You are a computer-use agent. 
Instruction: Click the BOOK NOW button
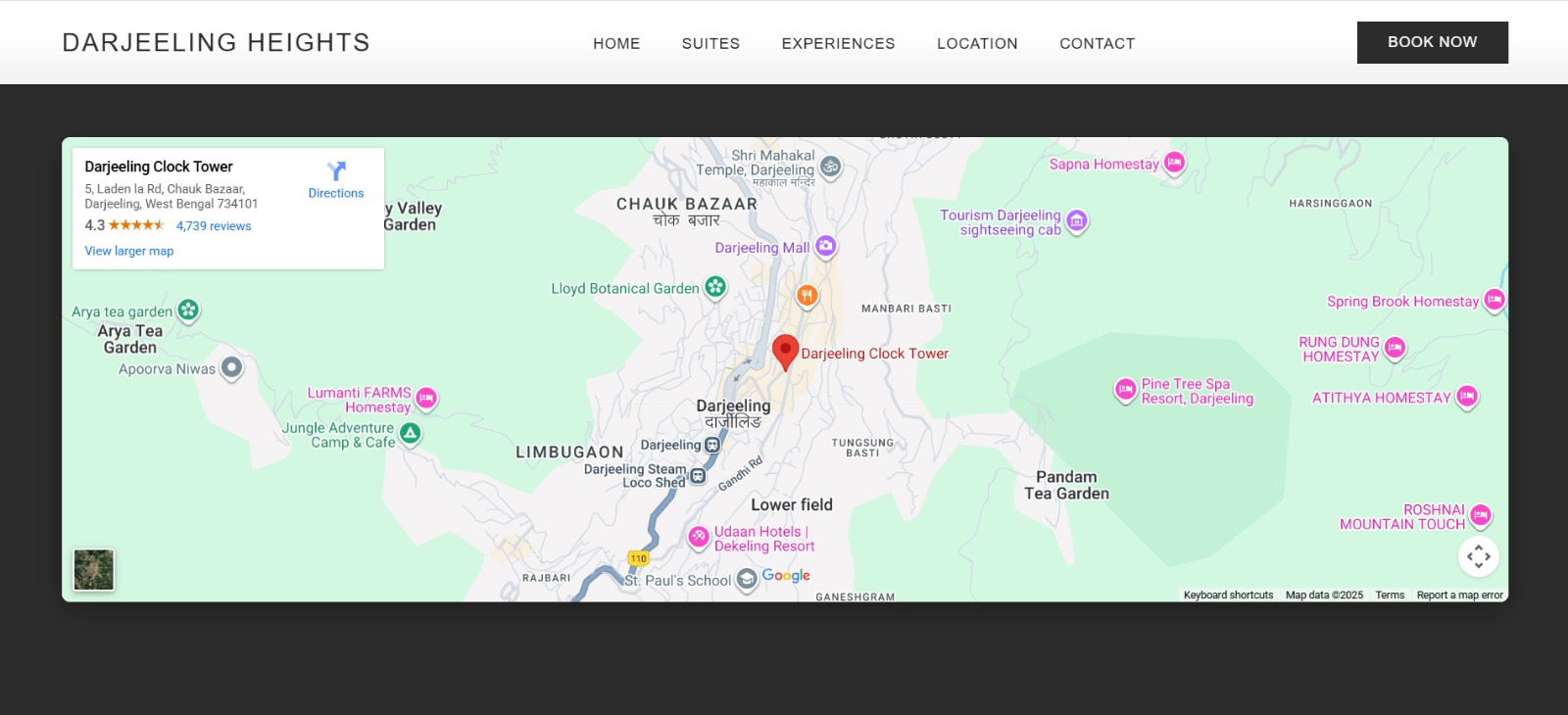click(x=1432, y=42)
